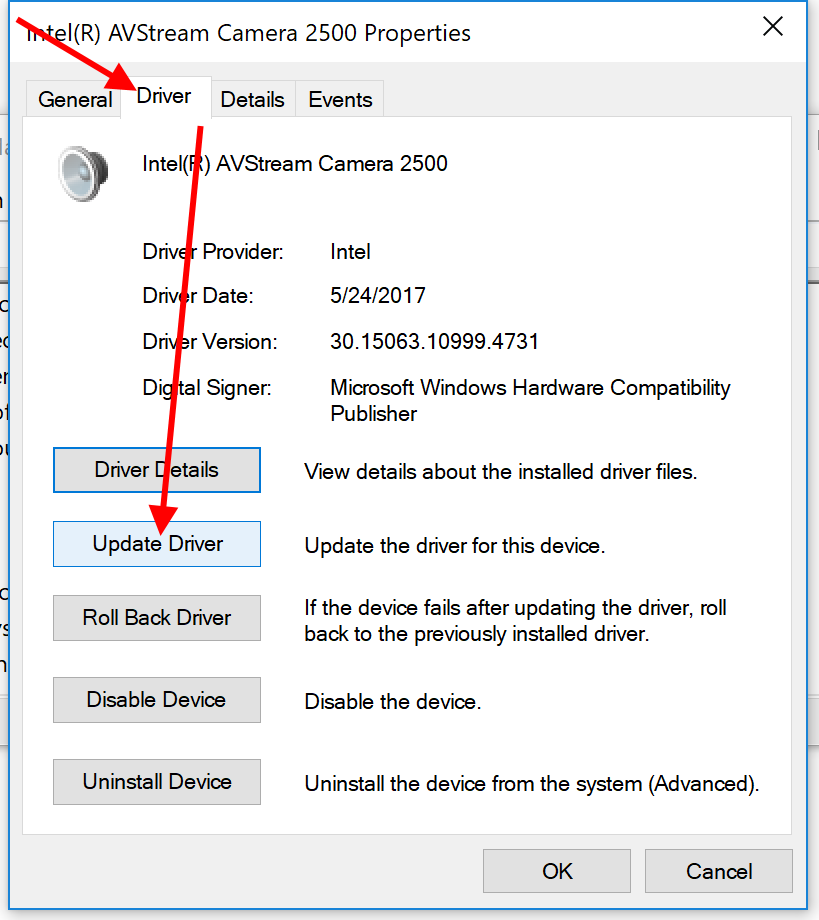
Task: Uninstall the camera device
Action: [156, 782]
